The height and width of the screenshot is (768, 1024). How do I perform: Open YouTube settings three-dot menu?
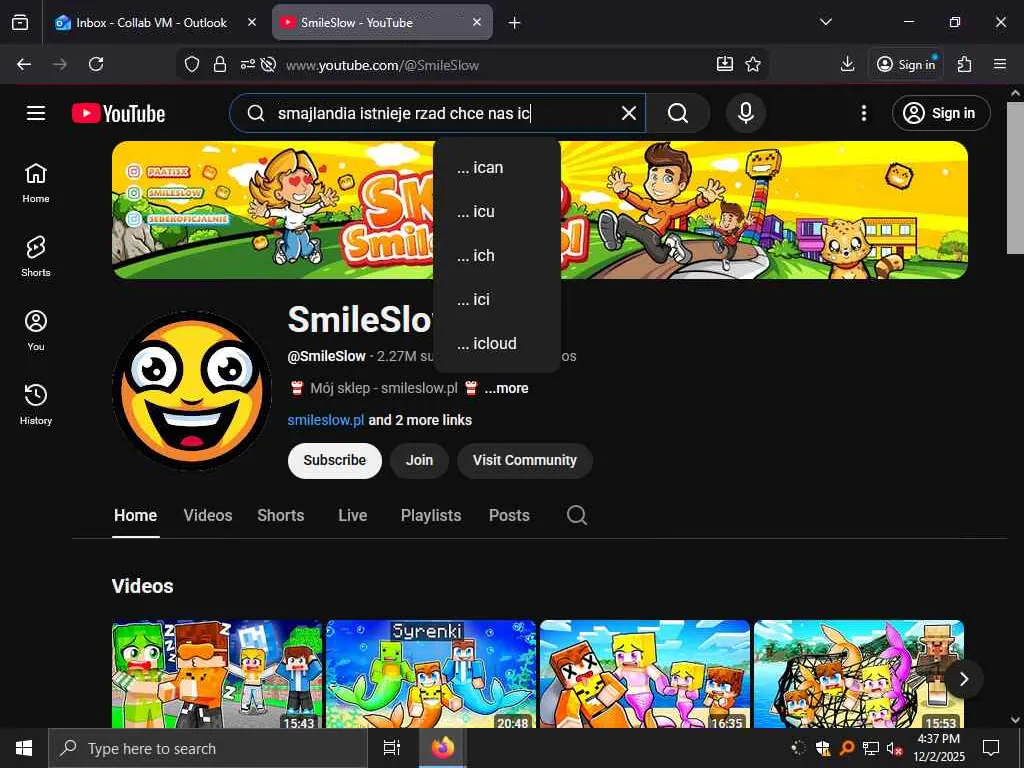click(x=863, y=113)
